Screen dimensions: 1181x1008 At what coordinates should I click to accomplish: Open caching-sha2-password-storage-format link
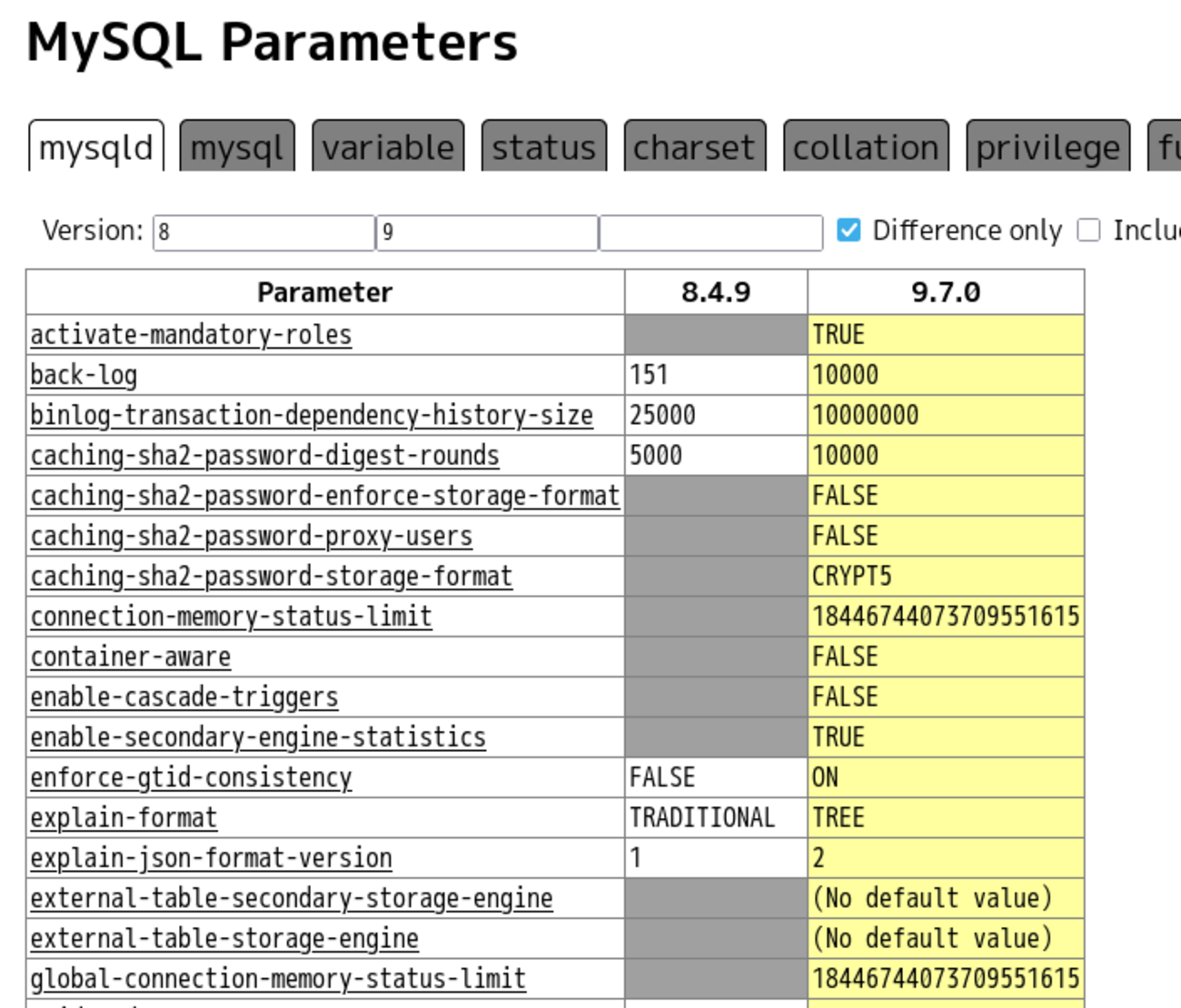272,576
